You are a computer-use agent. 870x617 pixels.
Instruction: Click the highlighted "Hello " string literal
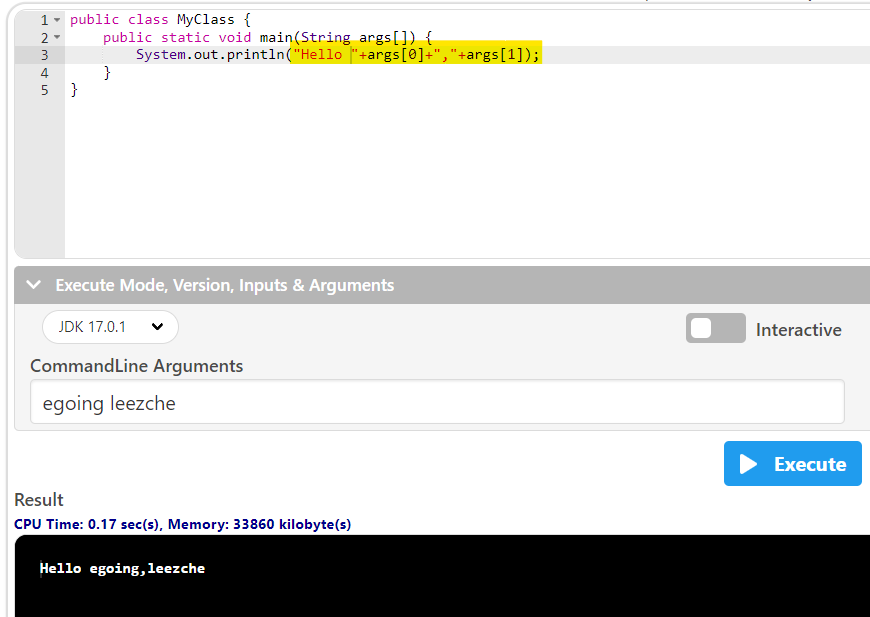click(325, 54)
